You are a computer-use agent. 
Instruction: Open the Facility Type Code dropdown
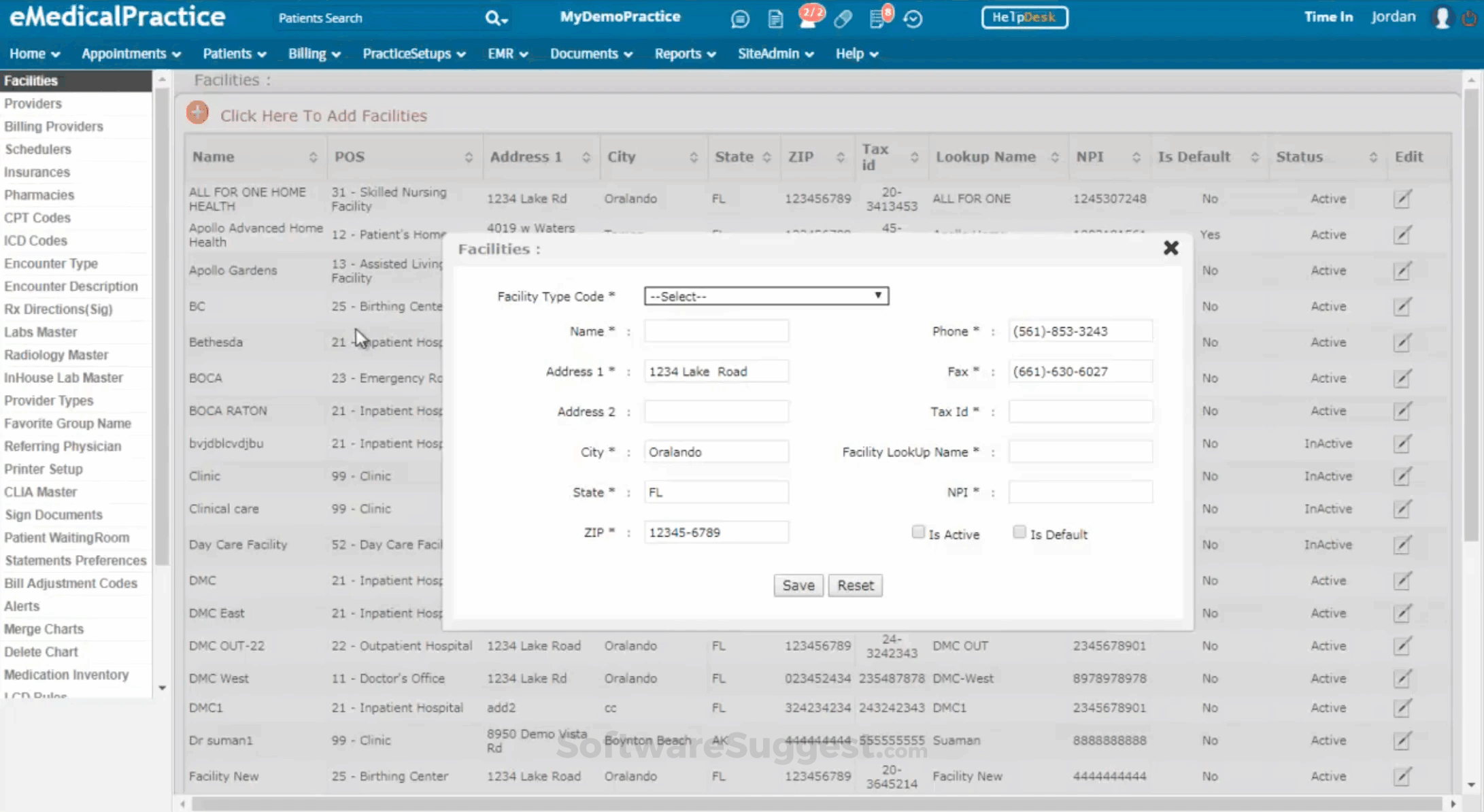(x=766, y=296)
